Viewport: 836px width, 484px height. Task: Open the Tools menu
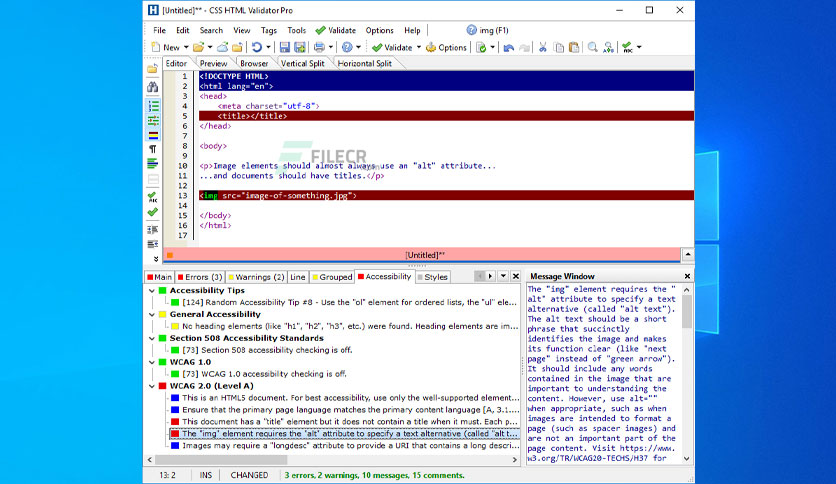click(x=296, y=30)
